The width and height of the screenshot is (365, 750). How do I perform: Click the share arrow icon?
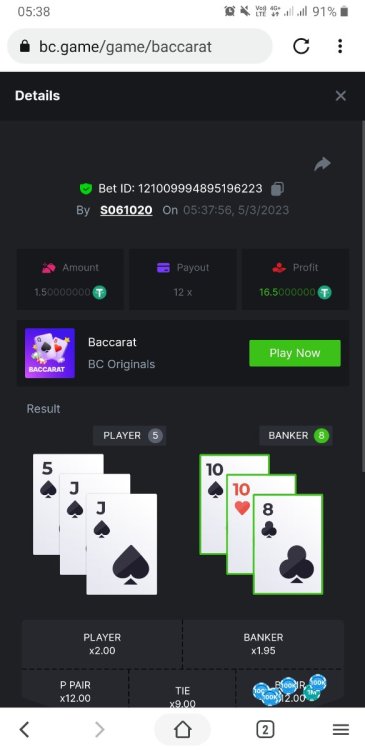(322, 164)
